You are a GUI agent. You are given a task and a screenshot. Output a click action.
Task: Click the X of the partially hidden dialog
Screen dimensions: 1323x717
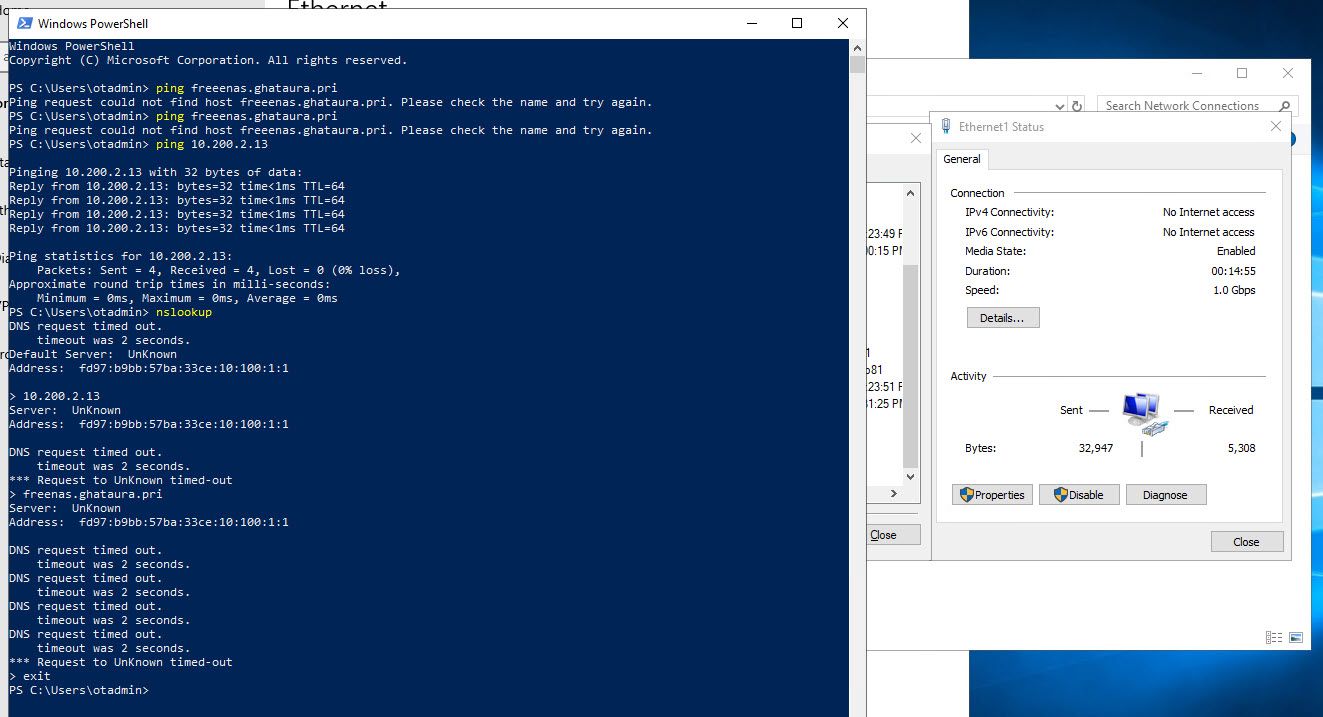point(914,139)
